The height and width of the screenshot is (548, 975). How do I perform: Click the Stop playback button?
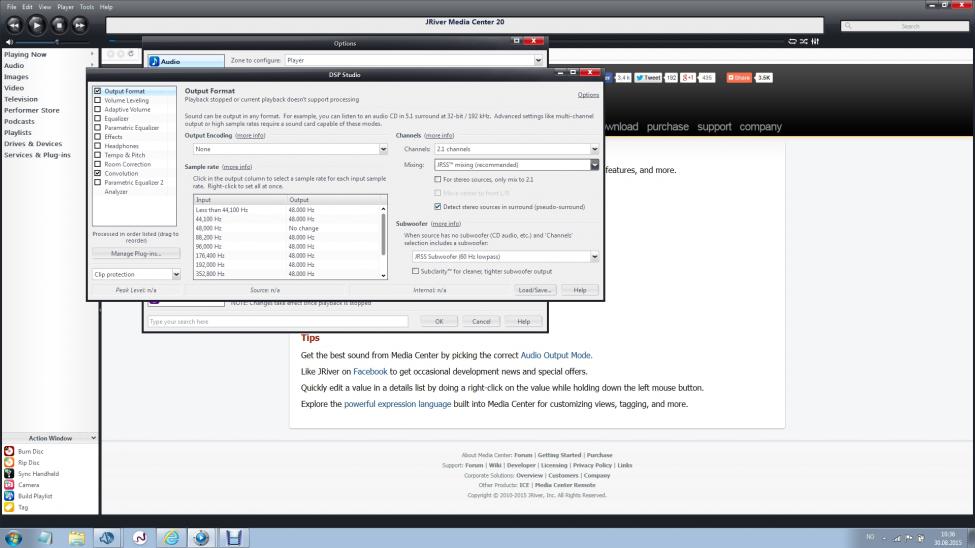(58, 25)
